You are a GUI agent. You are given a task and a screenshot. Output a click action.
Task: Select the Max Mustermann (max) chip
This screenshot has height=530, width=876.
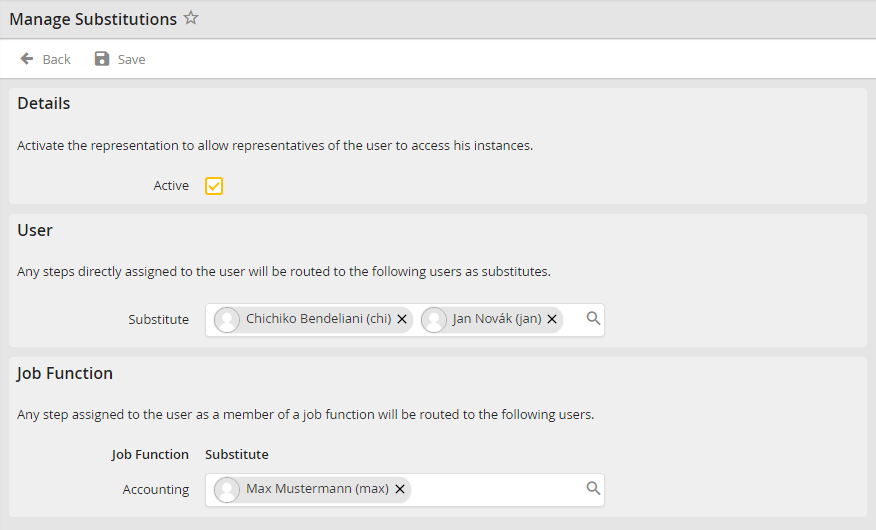tap(317, 489)
